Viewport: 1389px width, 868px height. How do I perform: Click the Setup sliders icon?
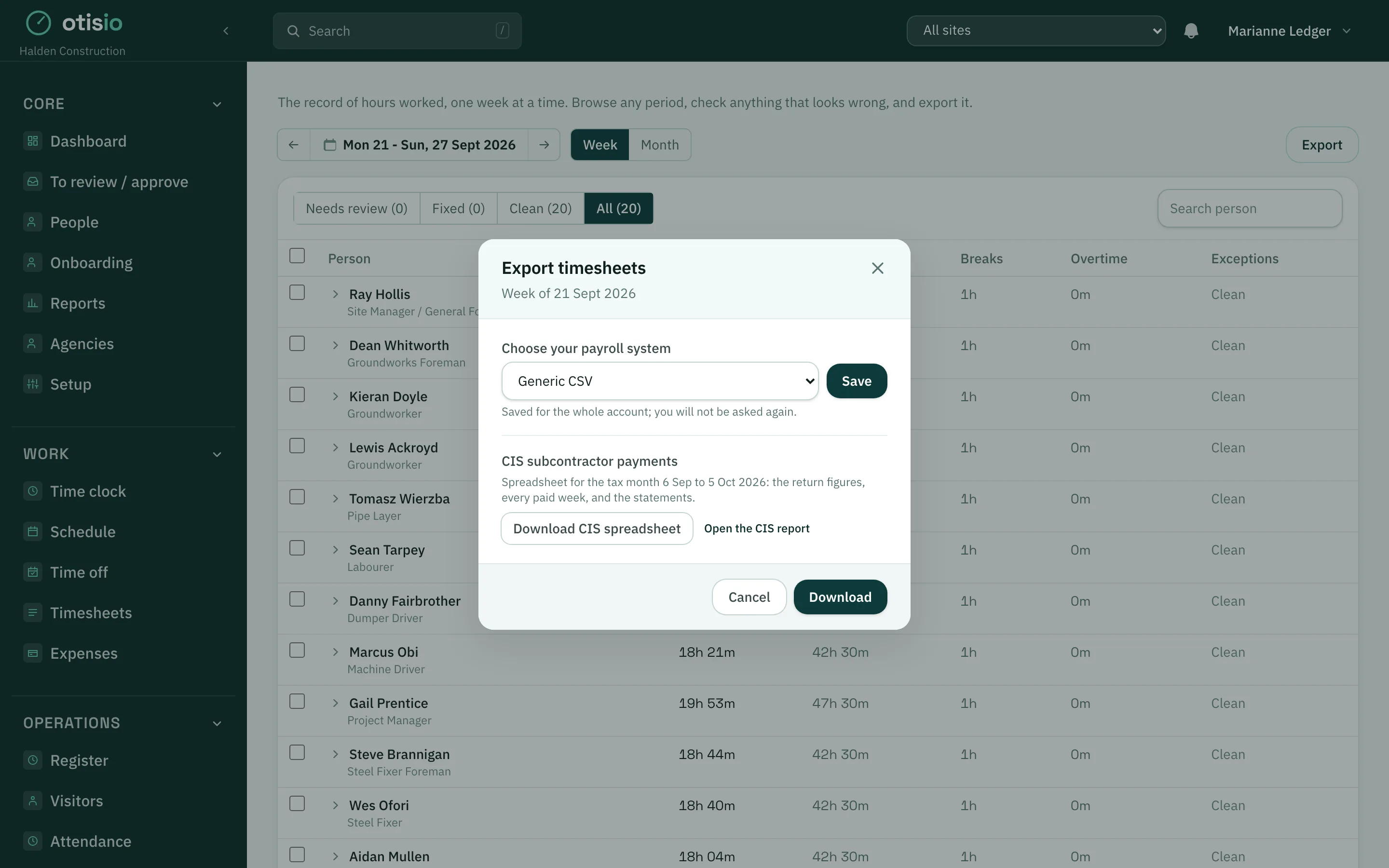33,384
